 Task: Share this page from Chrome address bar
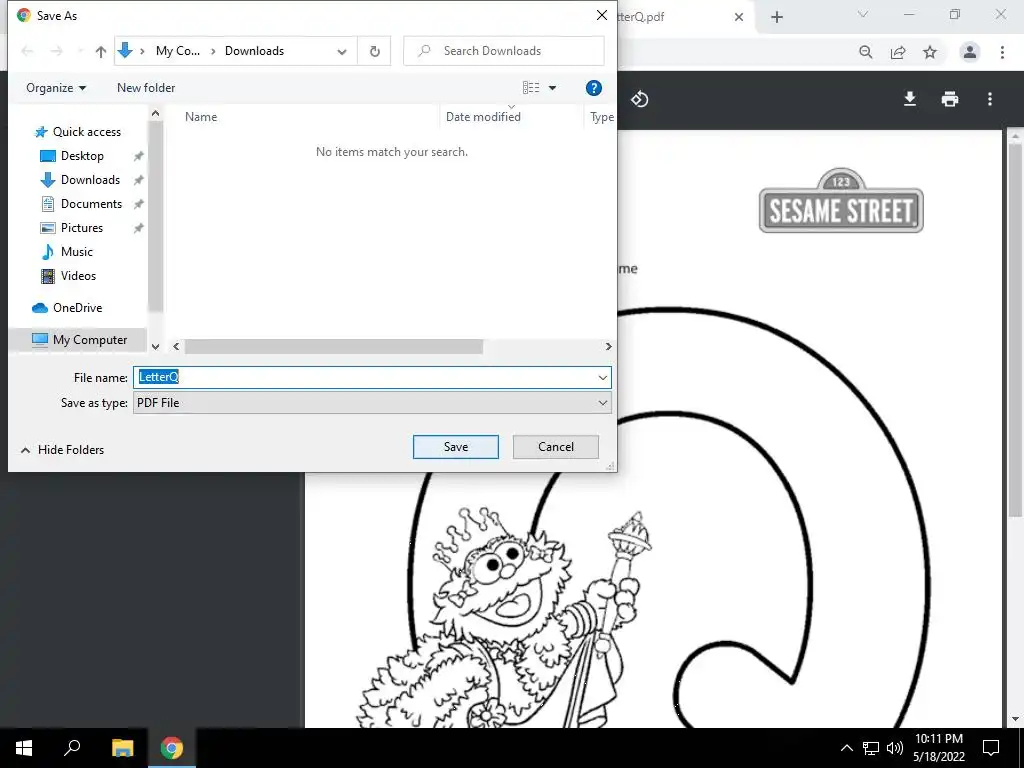(898, 52)
